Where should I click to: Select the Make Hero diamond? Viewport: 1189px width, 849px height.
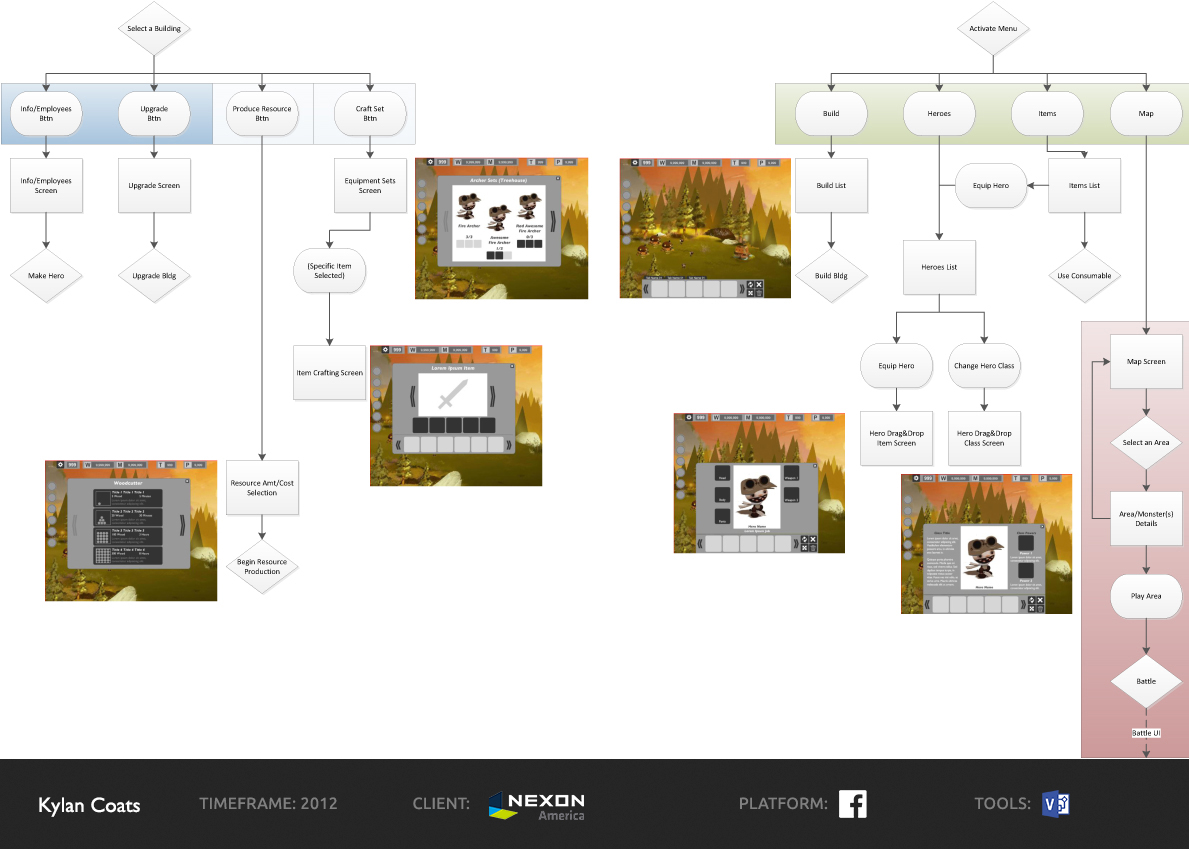pyautogui.click(x=46, y=276)
